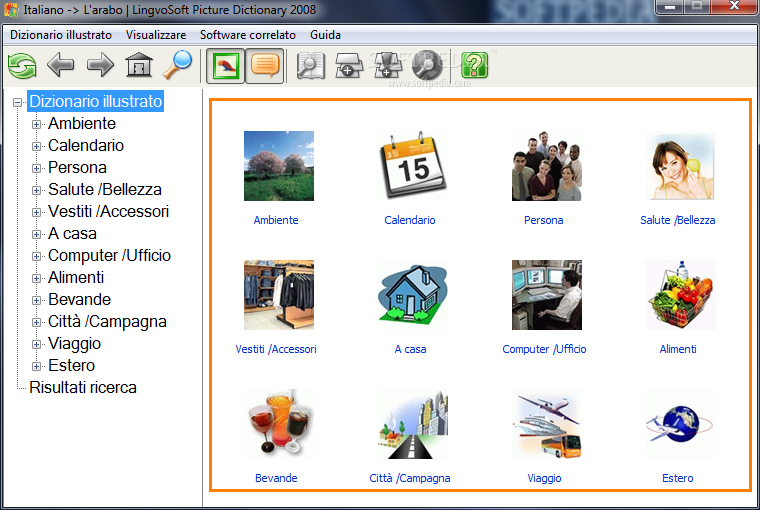Go back with the left arrow icon

click(x=61, y=65)
